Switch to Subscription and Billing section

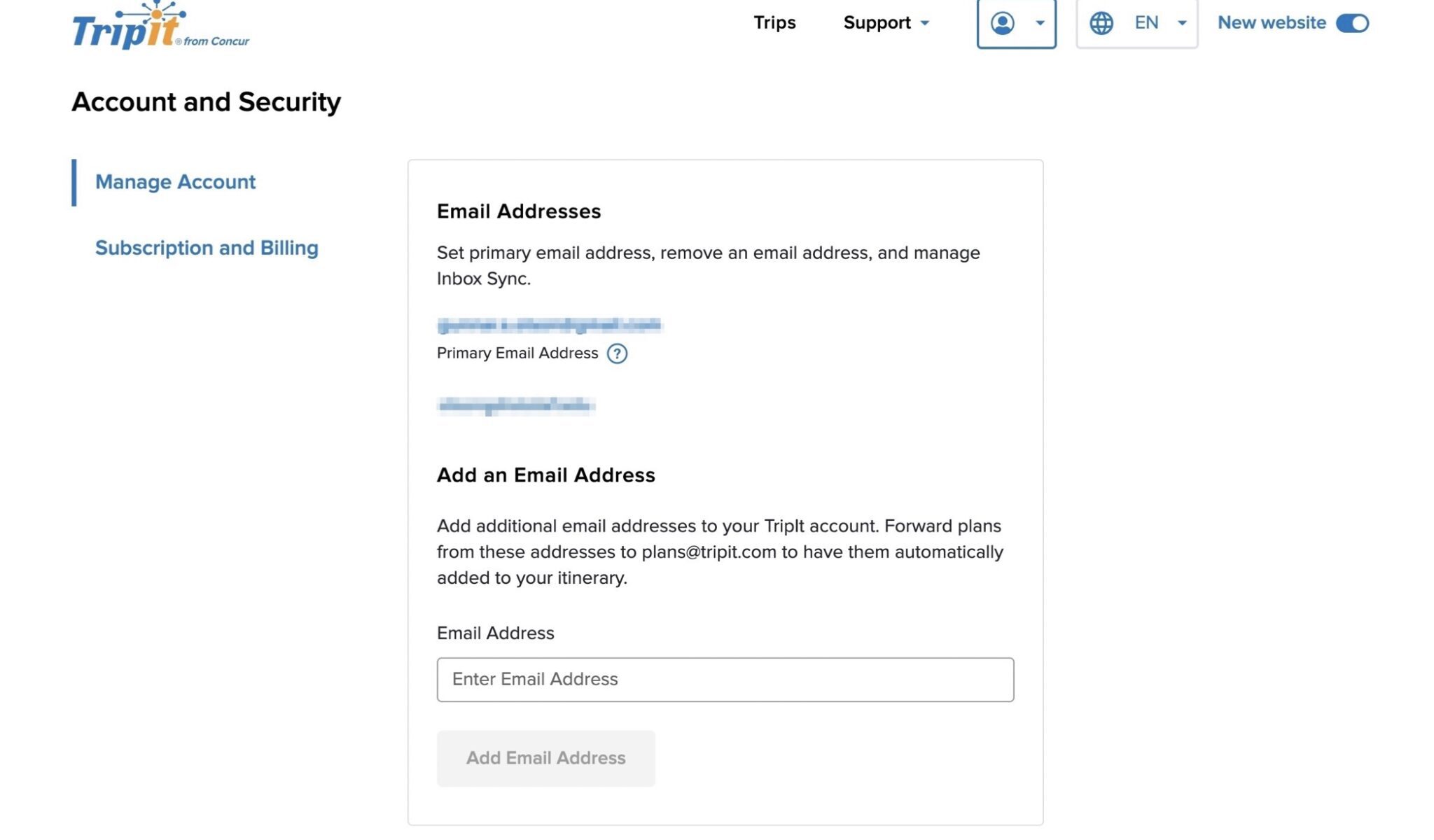[x=207, y=248]
